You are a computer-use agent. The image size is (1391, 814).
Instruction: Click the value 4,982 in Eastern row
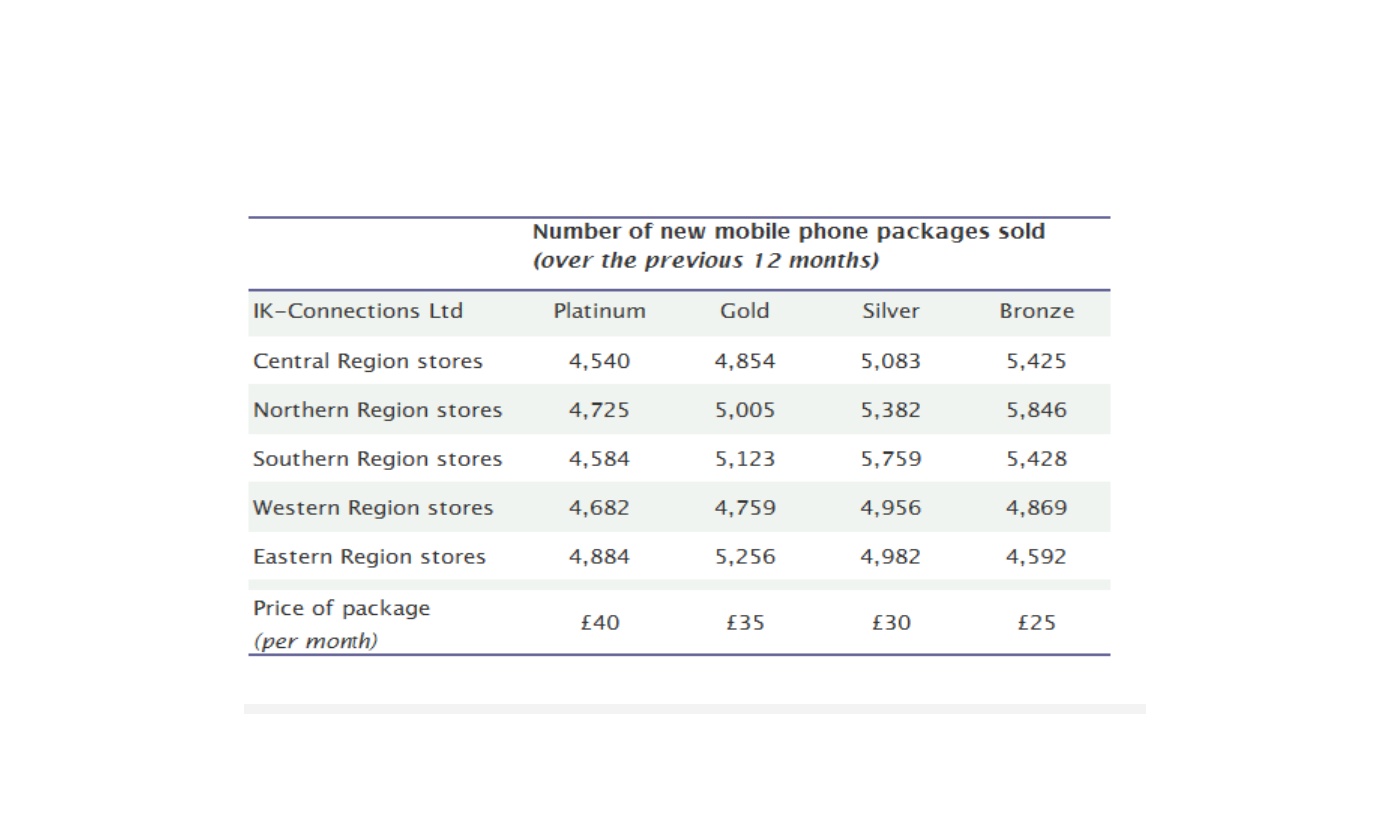[x=891, y=557]
